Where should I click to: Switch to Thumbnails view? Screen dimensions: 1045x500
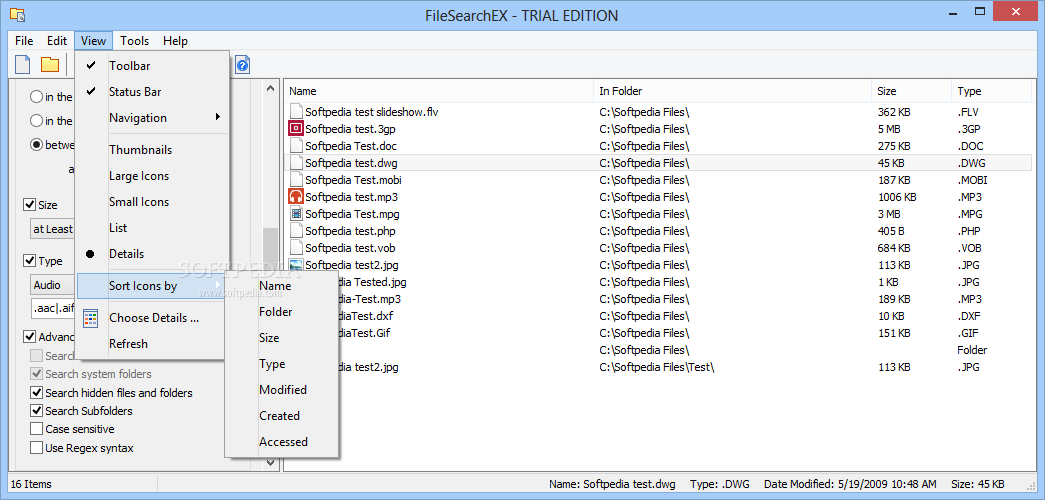(152, 150)
